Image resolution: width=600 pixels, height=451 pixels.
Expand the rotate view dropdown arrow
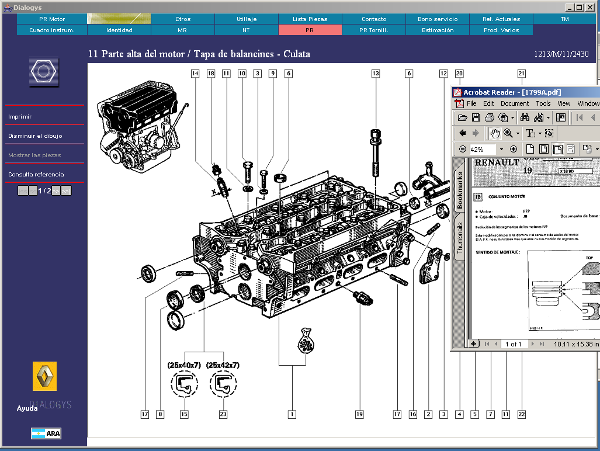tap(597, 149)
